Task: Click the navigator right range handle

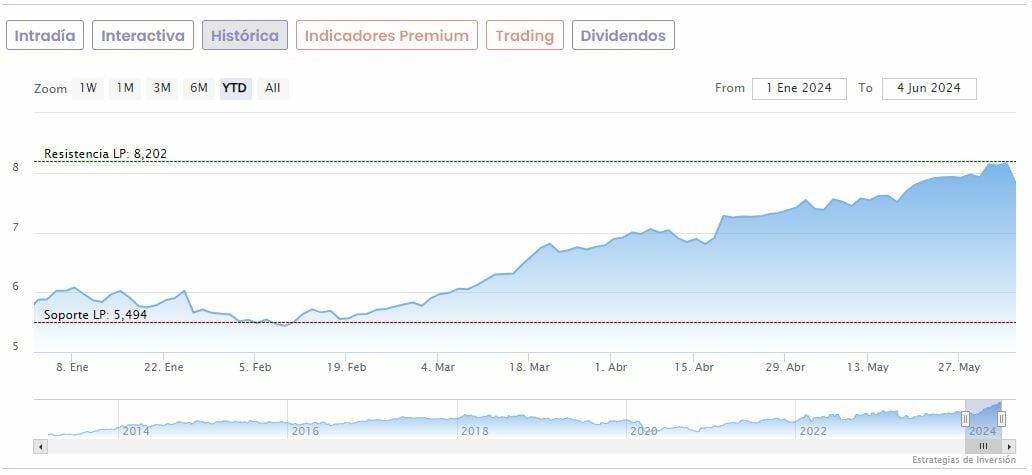Action: 1001,418
